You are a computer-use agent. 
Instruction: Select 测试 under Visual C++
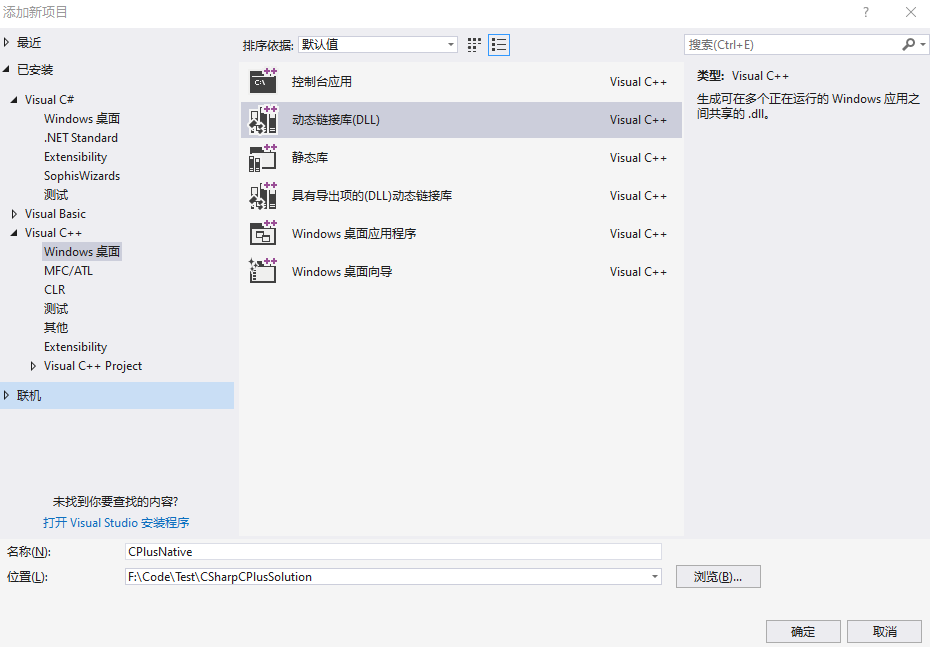(56, 308)
